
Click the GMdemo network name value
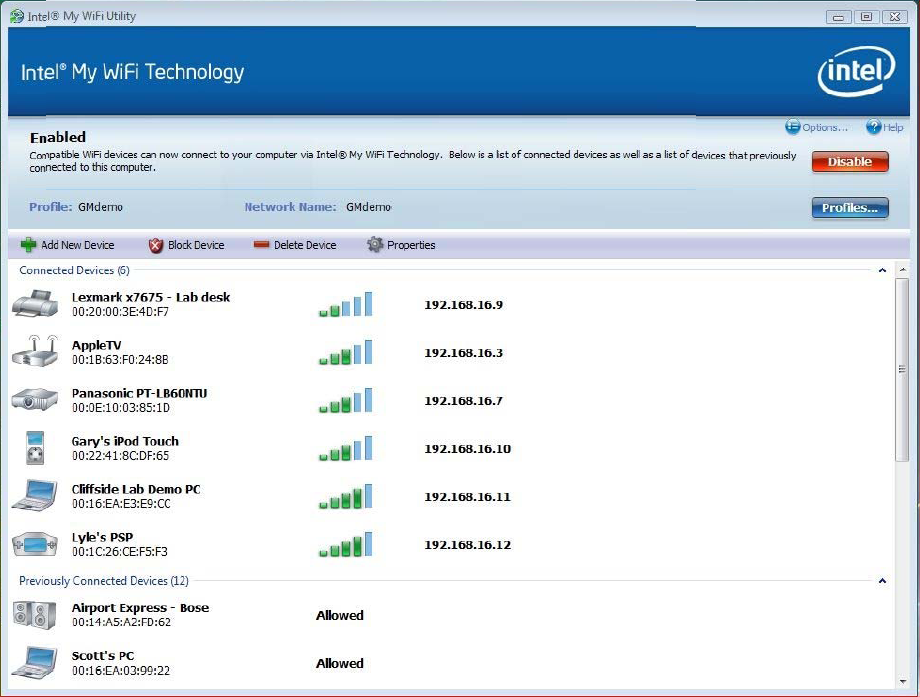click(368, 207)
